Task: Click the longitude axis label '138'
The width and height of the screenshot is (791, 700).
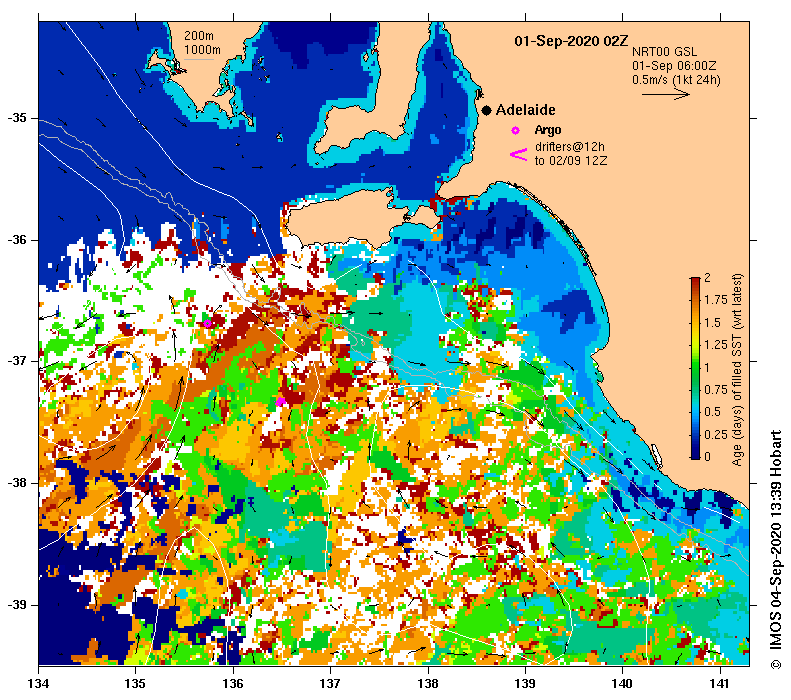Action: (x=428, y=684)
